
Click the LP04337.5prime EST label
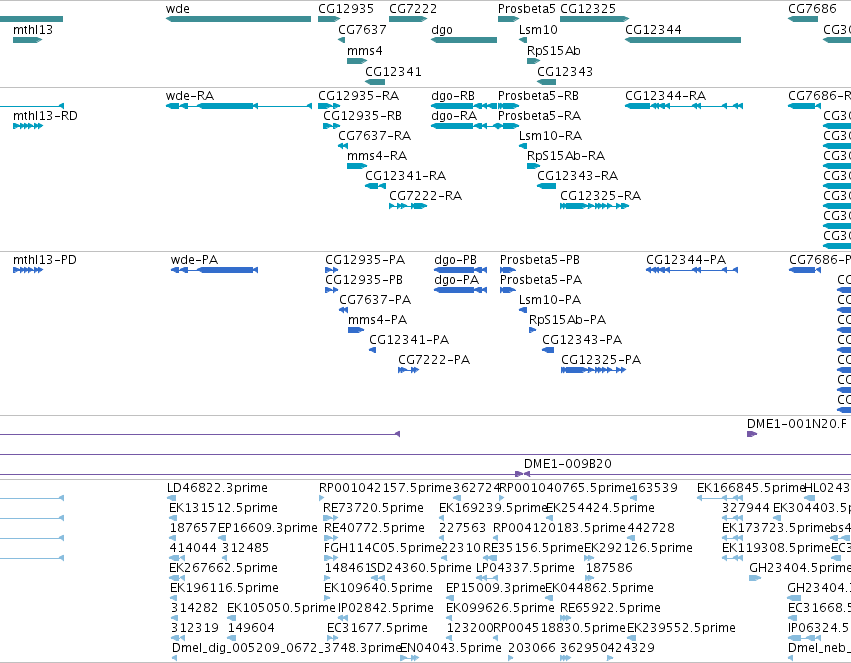[525, 569]
